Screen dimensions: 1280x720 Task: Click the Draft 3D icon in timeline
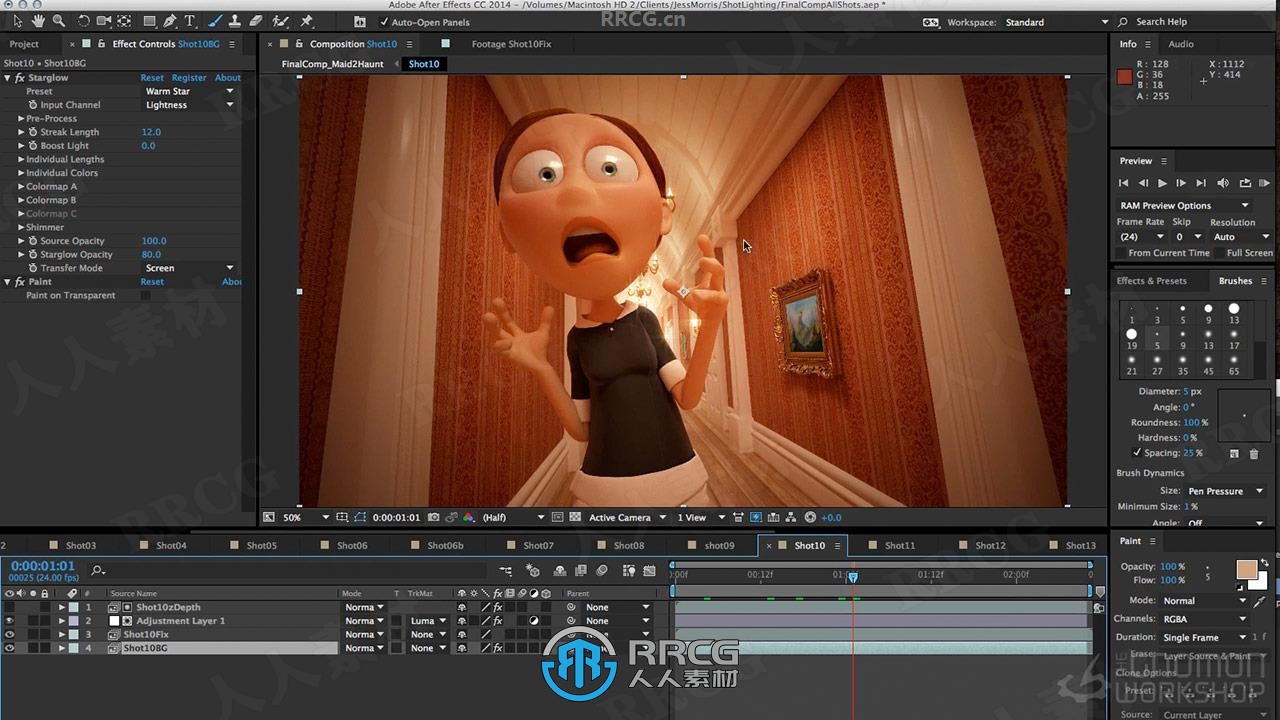pyautogui.click(x=533, y=571)
